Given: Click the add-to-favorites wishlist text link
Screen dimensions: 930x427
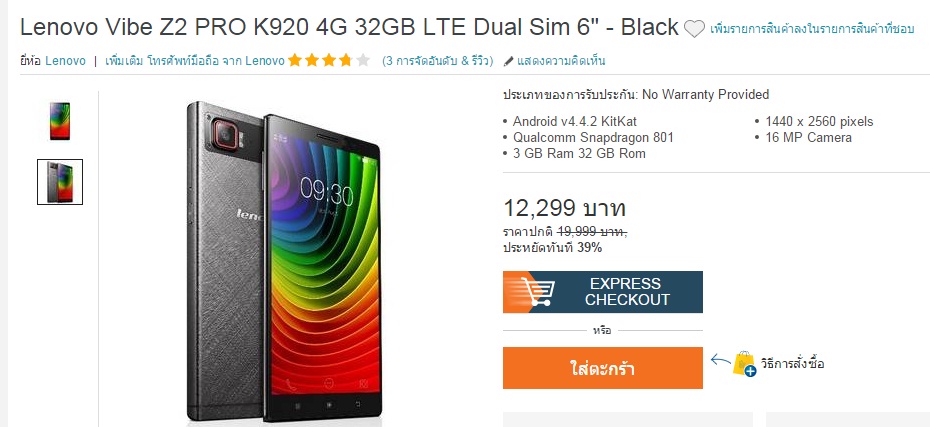Looking at the screenshot, I should [x=813, y=28].
